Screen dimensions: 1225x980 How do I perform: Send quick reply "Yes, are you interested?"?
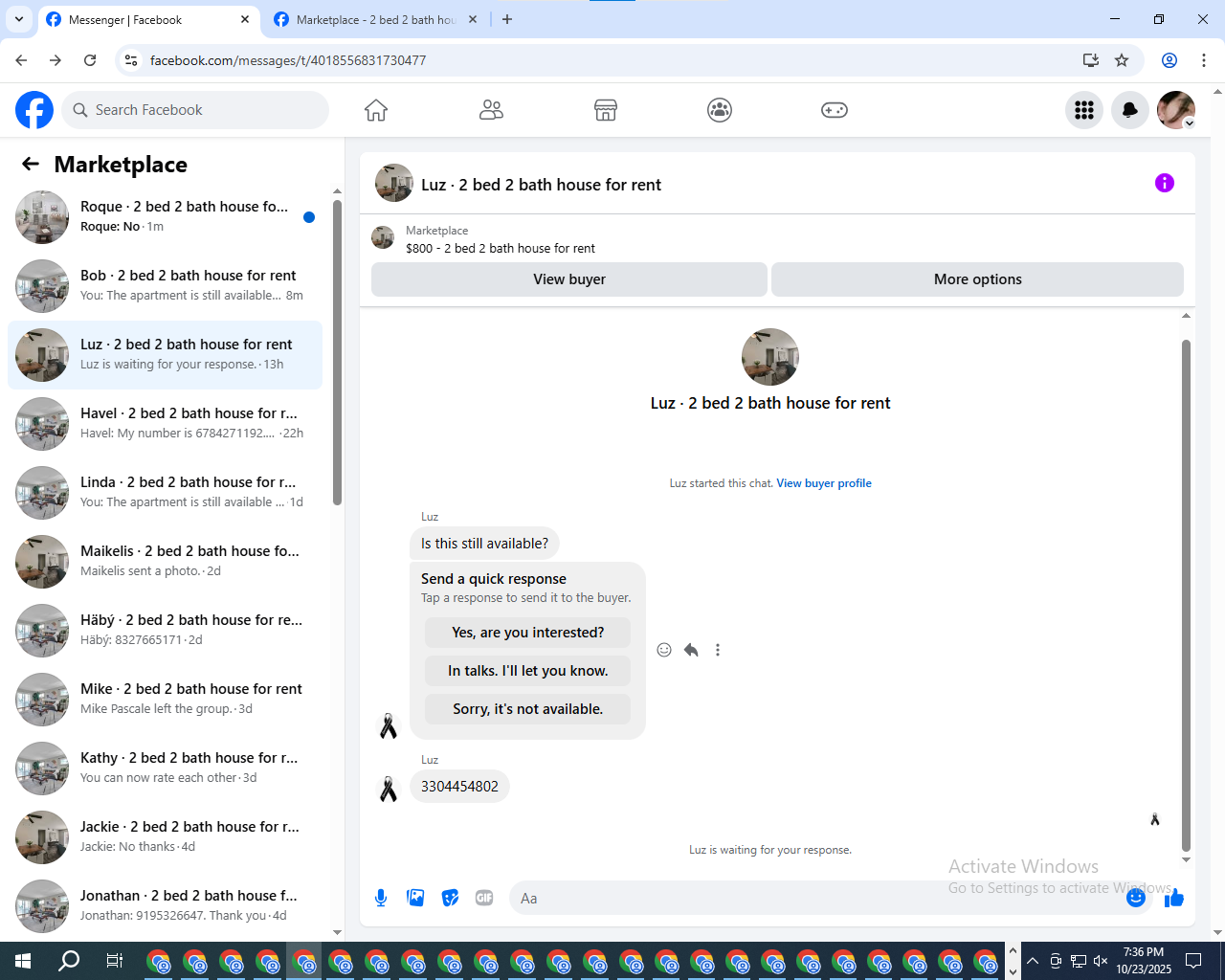(527, 633)
